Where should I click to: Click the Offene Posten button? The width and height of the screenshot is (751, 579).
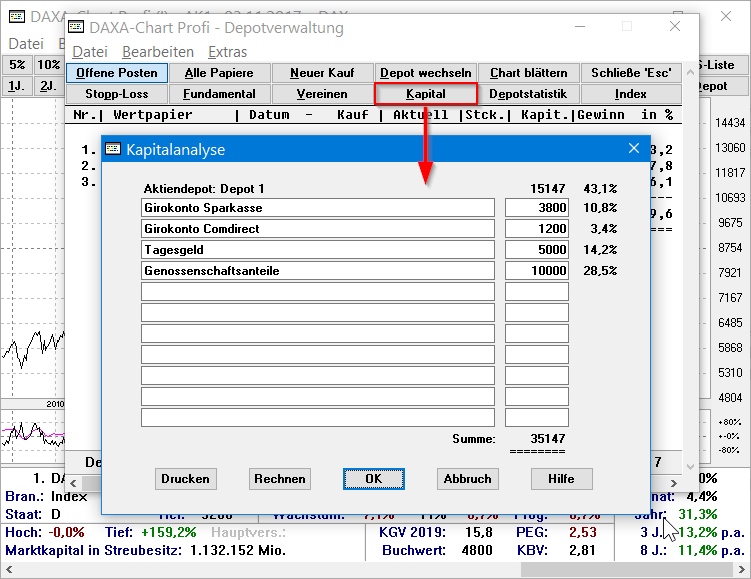click(116, 73)
